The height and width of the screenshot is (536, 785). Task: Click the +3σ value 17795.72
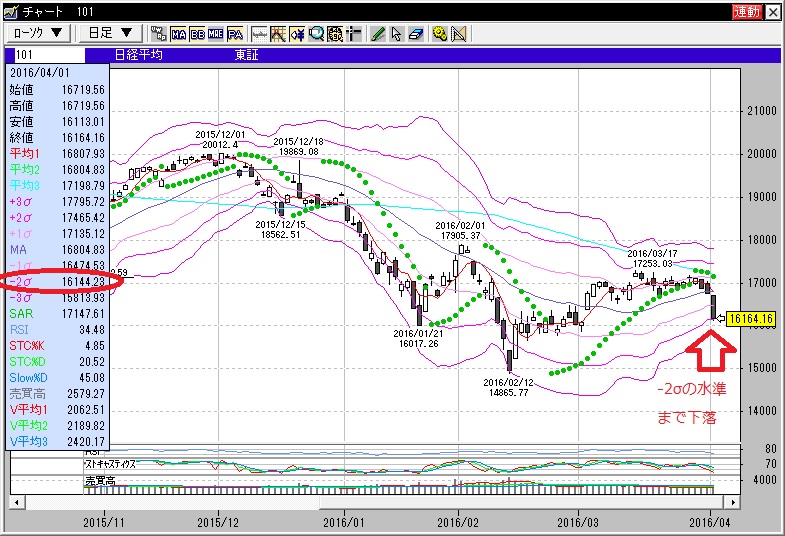pos(84,202)
